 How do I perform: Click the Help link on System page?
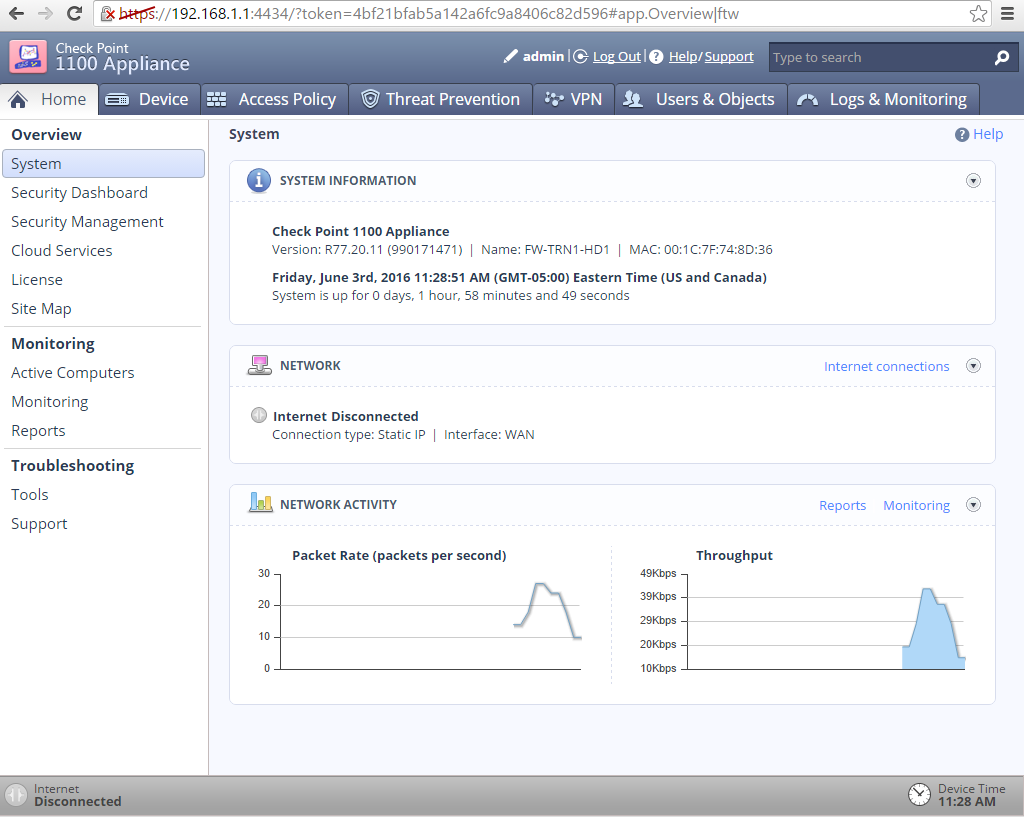[987, 134]
